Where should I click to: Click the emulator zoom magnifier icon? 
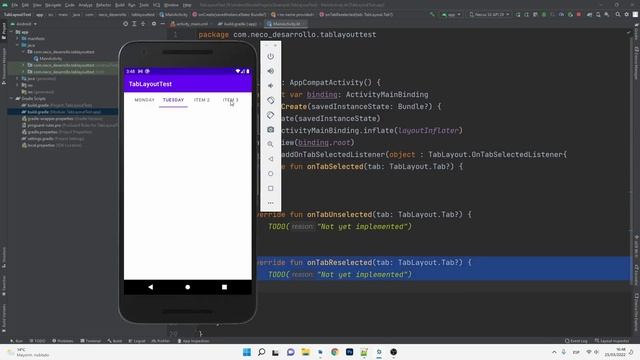point(270,144)
